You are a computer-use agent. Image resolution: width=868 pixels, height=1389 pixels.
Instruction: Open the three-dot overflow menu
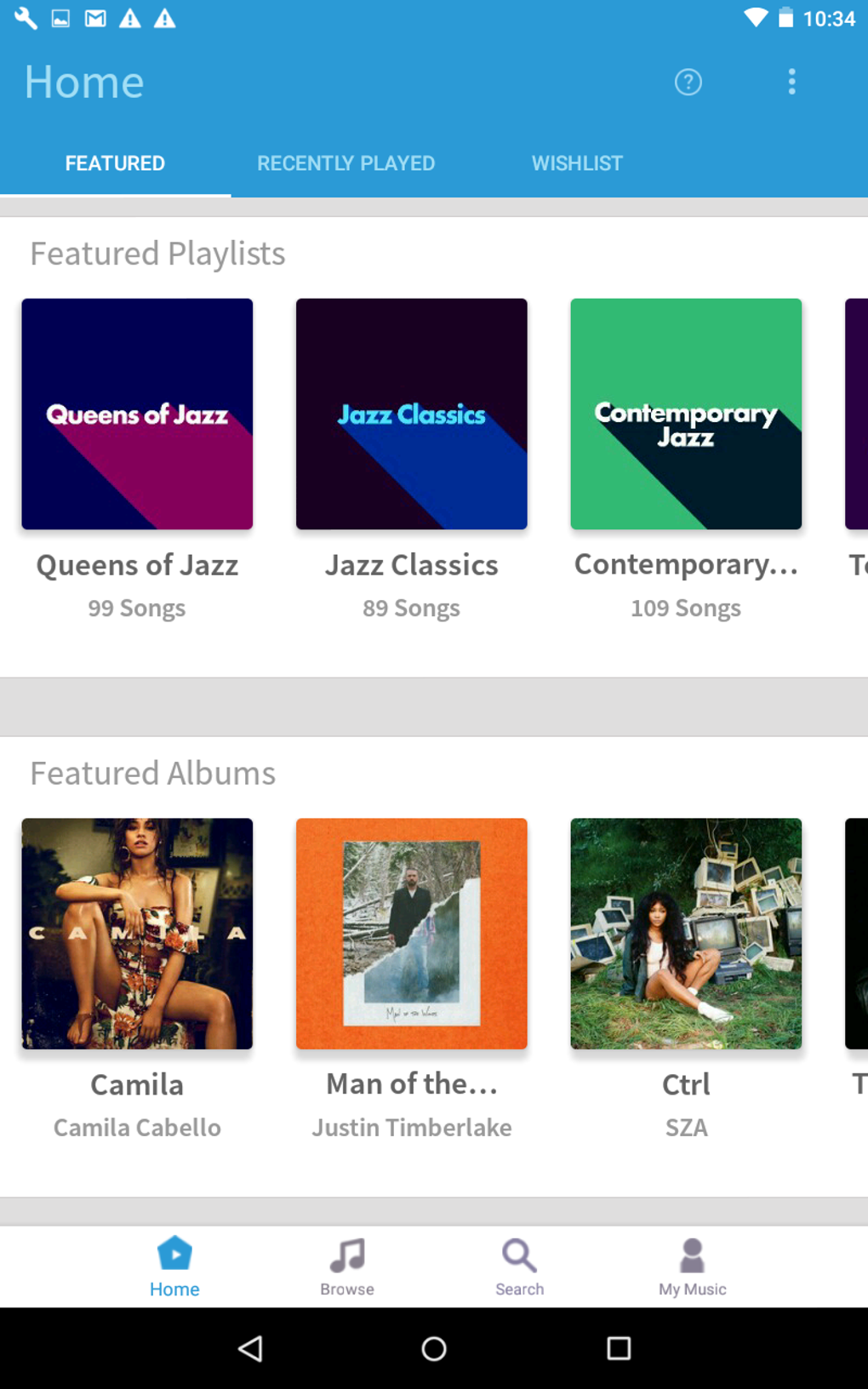coord(791,83)
